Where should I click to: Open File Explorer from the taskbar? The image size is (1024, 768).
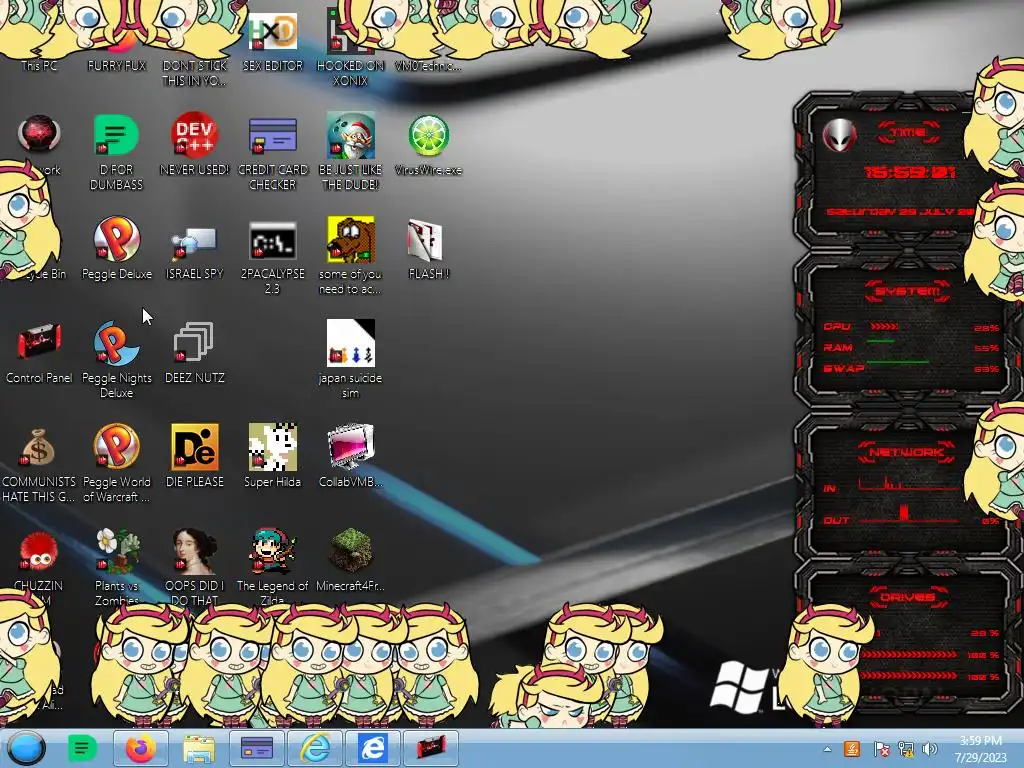coord(199,748)
